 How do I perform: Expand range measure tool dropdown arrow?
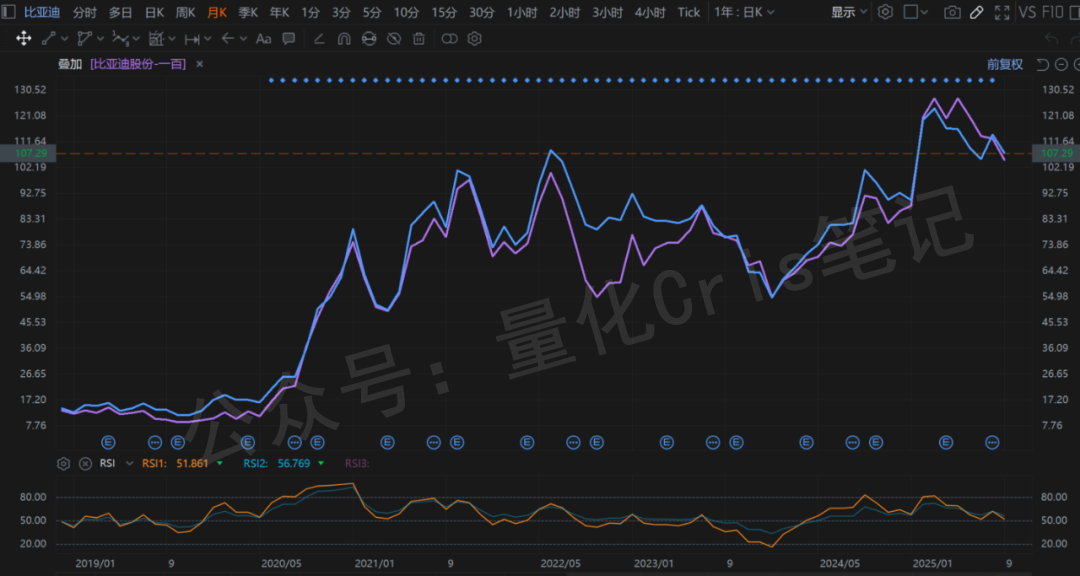(208, 39)
